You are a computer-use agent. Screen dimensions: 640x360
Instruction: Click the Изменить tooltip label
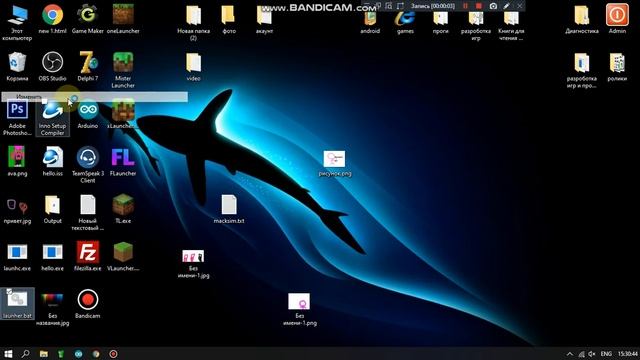click(29, 97)
